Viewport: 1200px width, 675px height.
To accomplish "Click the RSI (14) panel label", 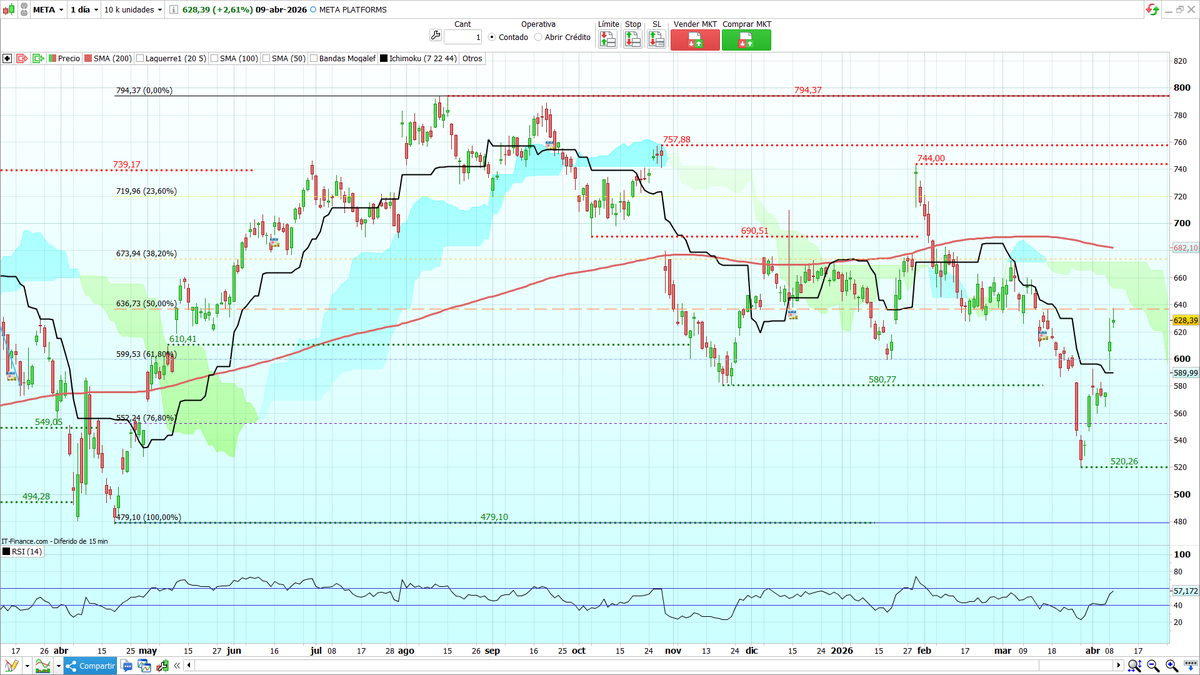I will coord(27,551).
